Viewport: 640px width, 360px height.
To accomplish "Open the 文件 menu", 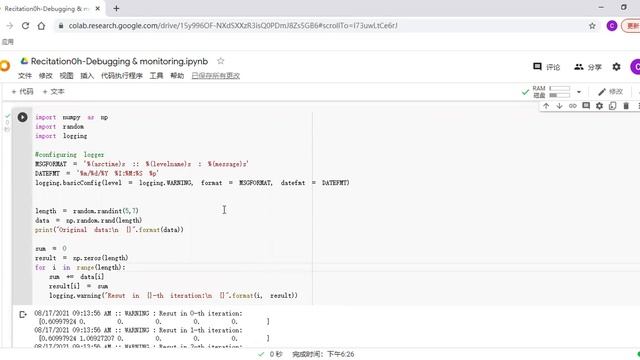I will click(25, 76).
